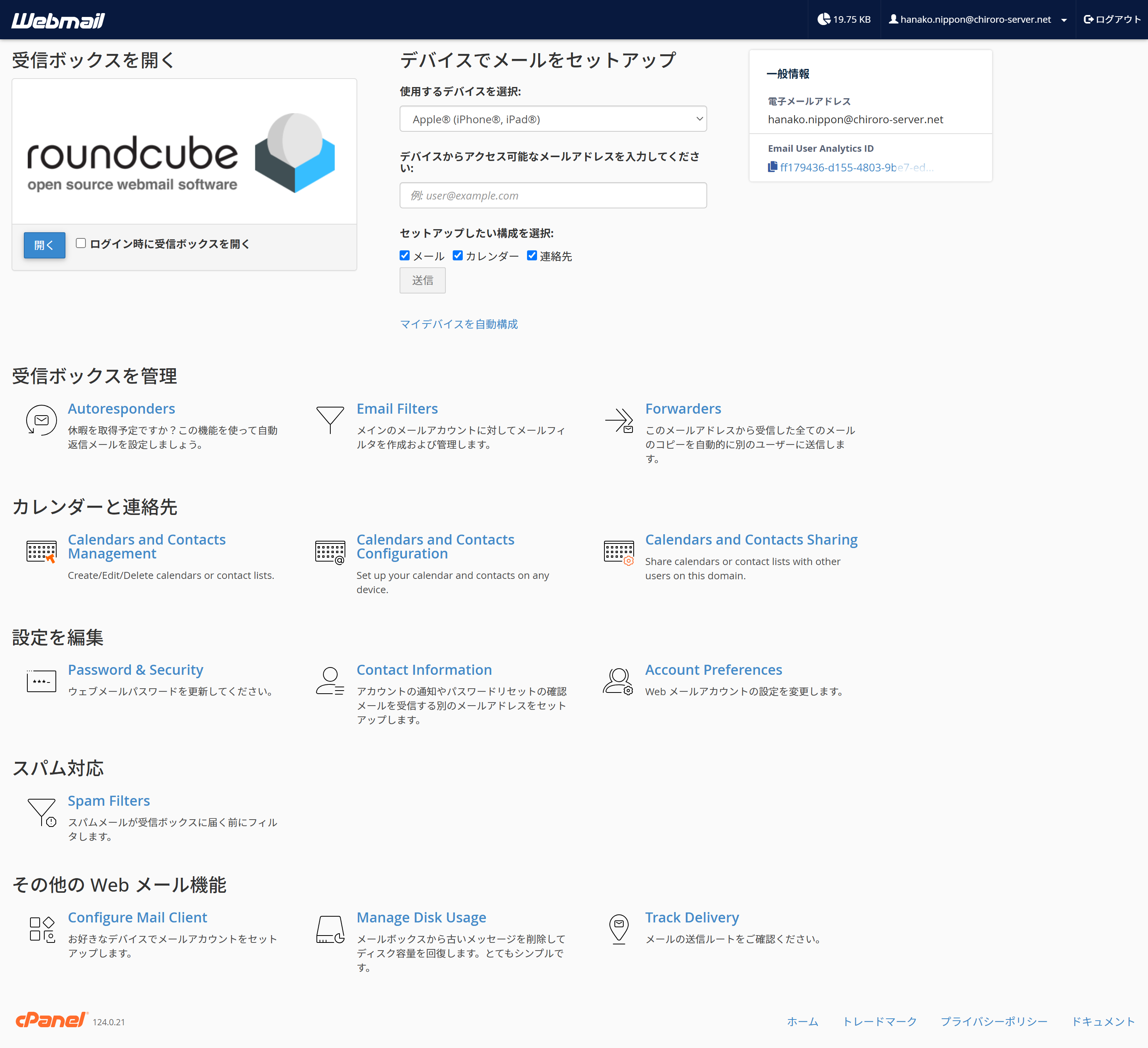Click the プライバシーポリシー footer link
This screenshot has width=1148, height=1048.
pyautogui.click(x=994, y=1021)
